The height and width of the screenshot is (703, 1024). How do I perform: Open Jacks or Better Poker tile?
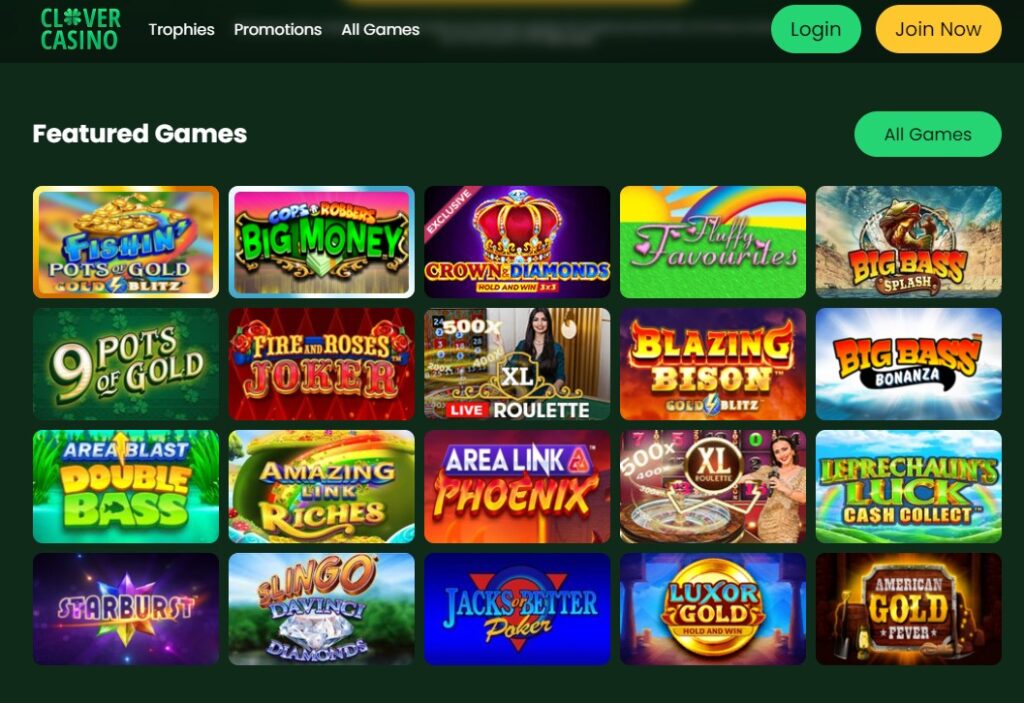pyautogui.click(x=517, y=609)
